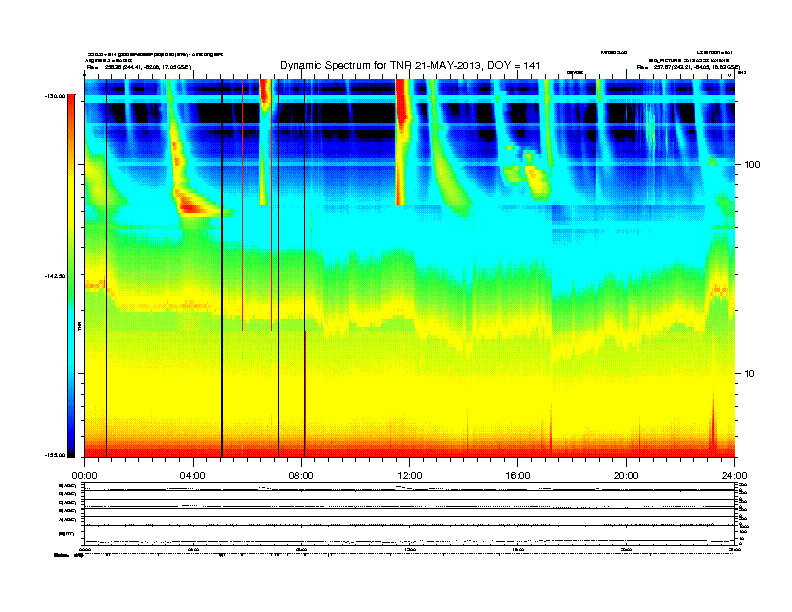Click the thin red vertical line near 05:50
Viewport: 792px width, 612px height.
pyautogui.click(x=242, y=205)
